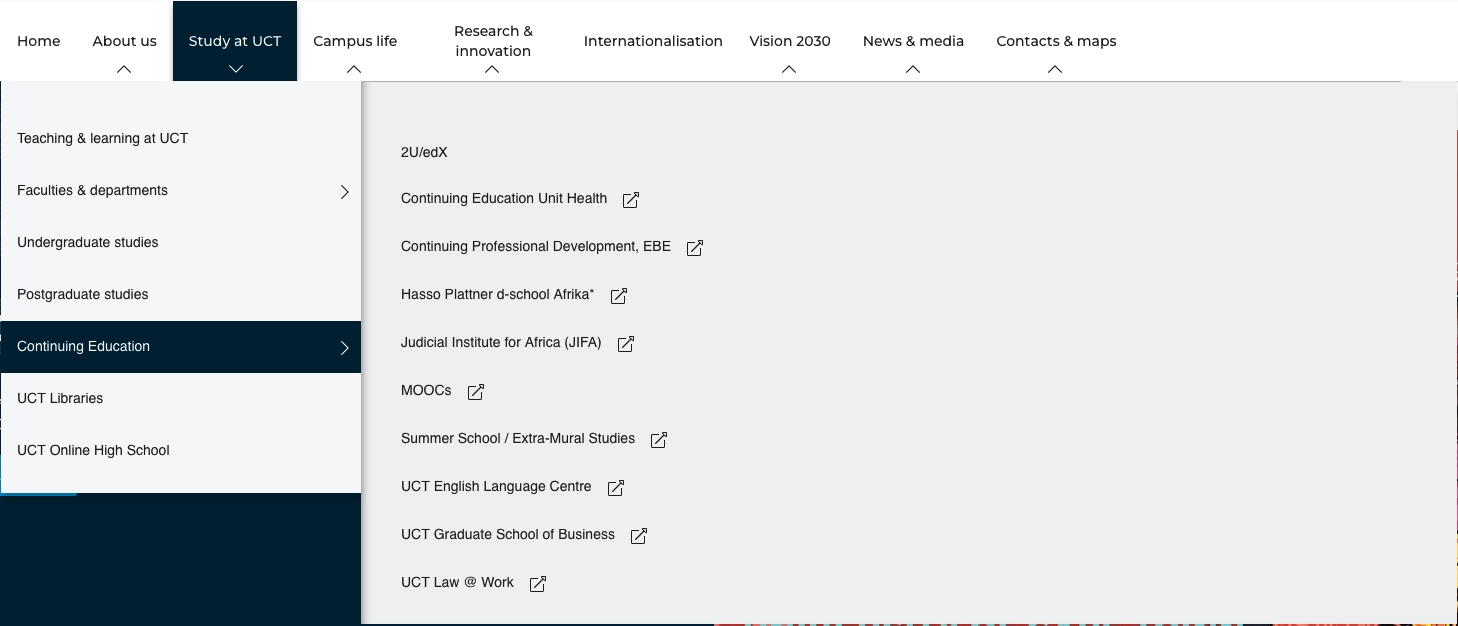The height and width of the screenshot is (626, 1458).
Task: Click external link icon next to Summer School
Action: pos(658,440)
